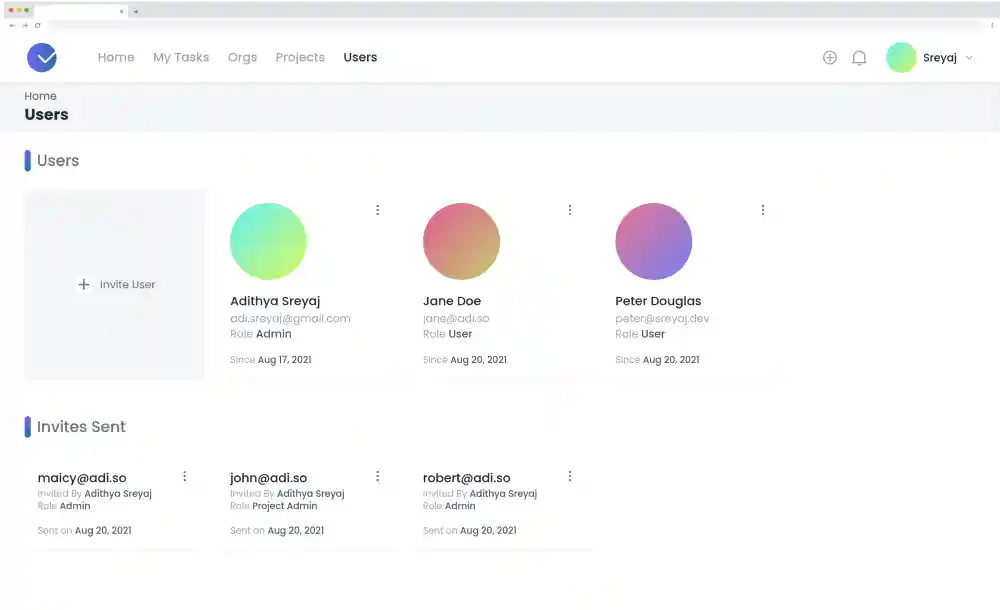Open options menu on Adithya Sreyaj's card

point(377,210)
